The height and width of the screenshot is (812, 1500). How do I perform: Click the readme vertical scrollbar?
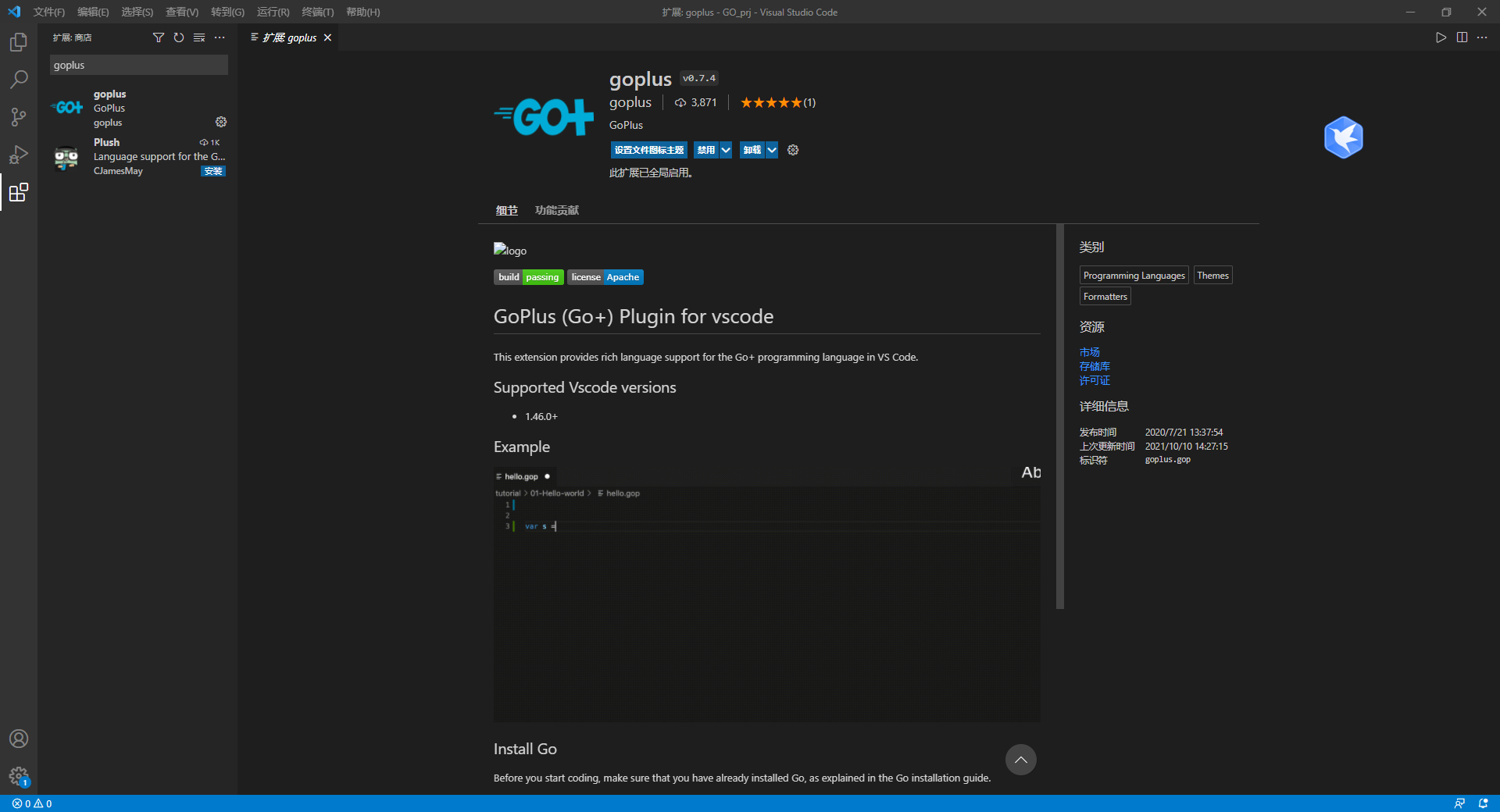[1059, 417]
